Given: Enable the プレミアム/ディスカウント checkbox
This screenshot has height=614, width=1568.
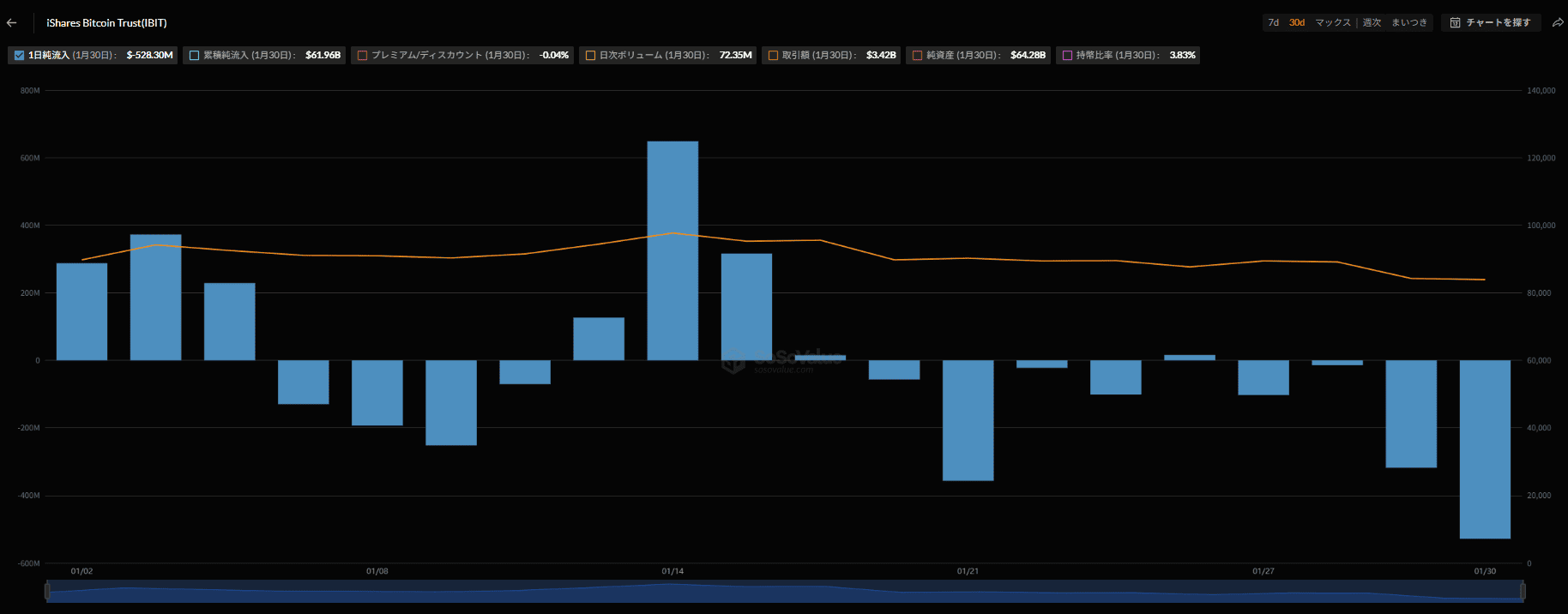Looking at the screenshot, I should click(362, 56).
